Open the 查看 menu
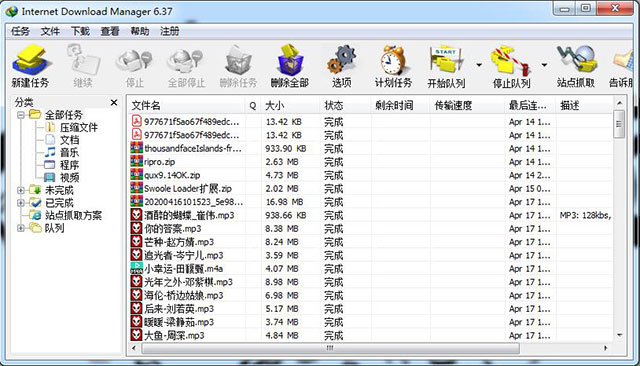 pyautogui.click(x=110, y=31)
